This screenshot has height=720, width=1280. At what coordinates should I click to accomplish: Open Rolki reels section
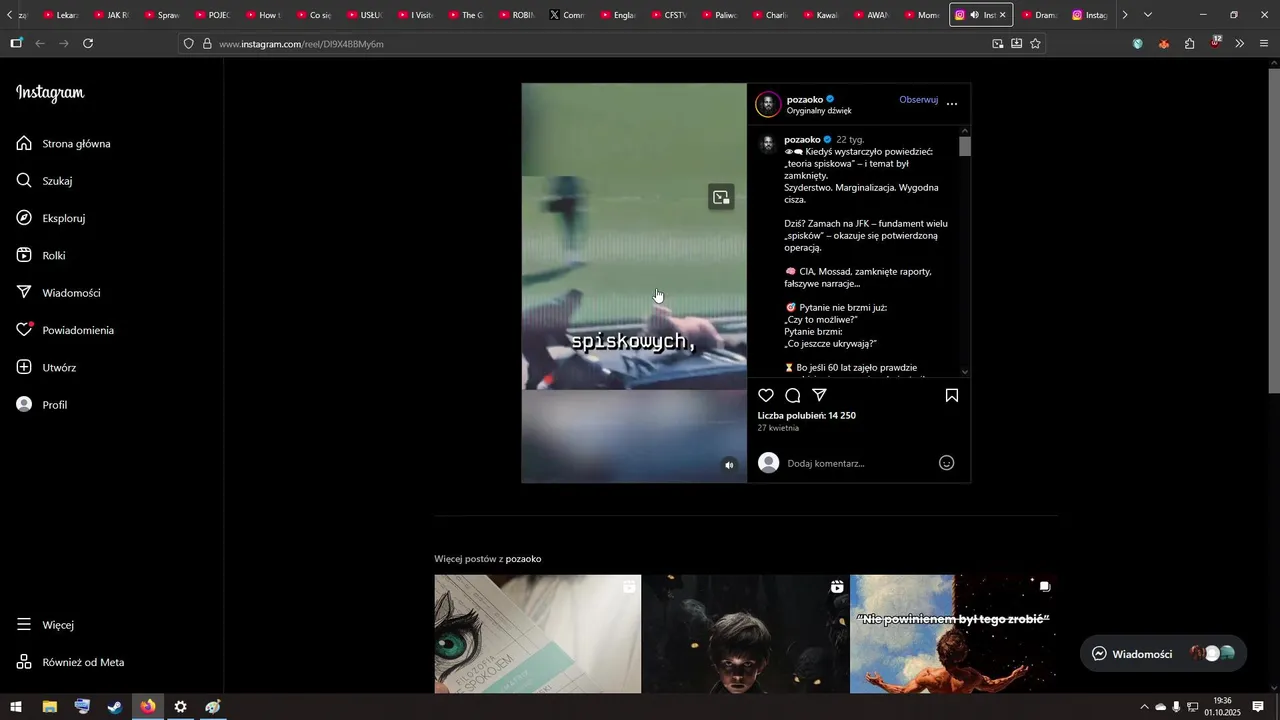(42, 256)
